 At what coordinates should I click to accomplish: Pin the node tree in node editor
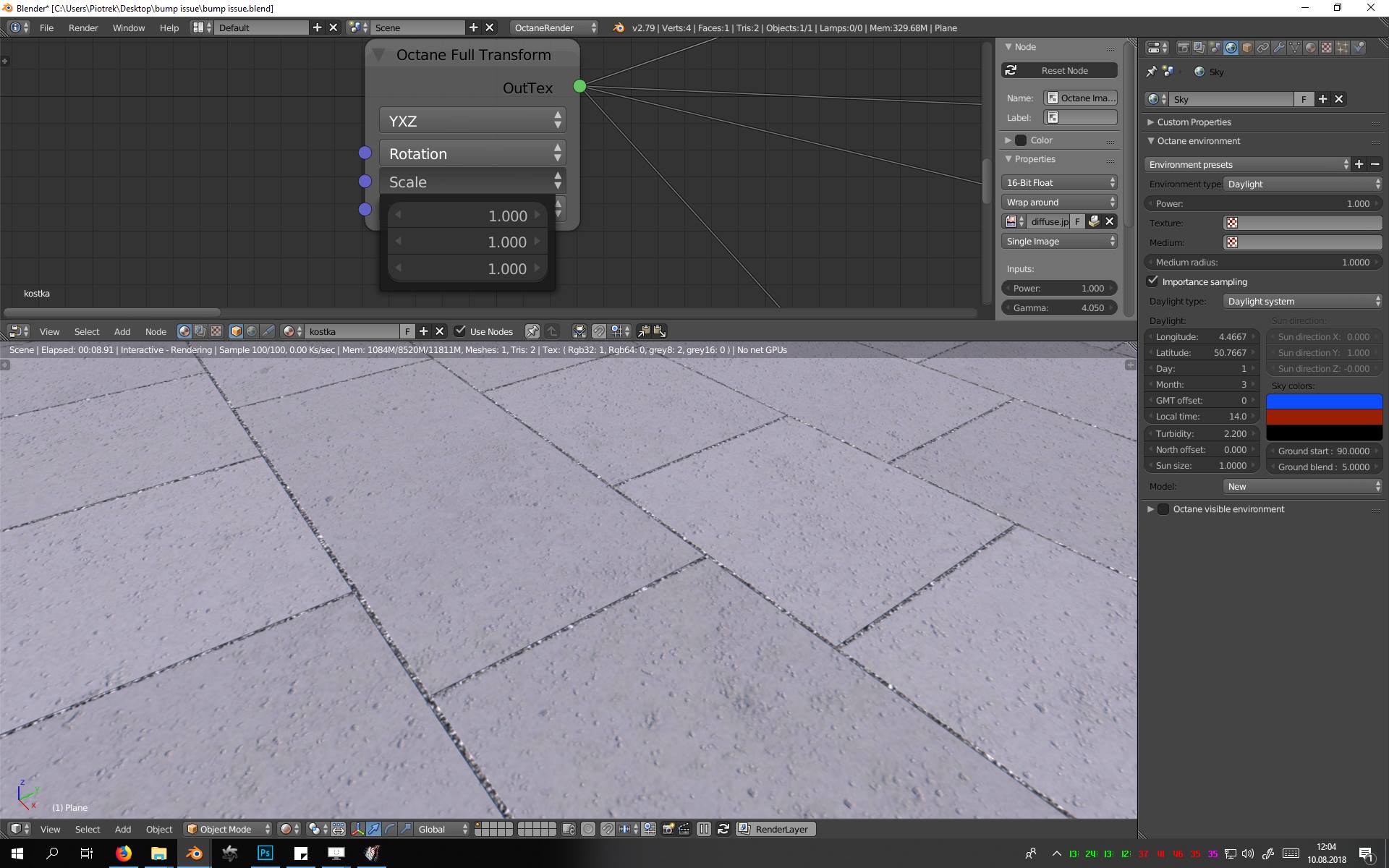(x=532, y=331)
